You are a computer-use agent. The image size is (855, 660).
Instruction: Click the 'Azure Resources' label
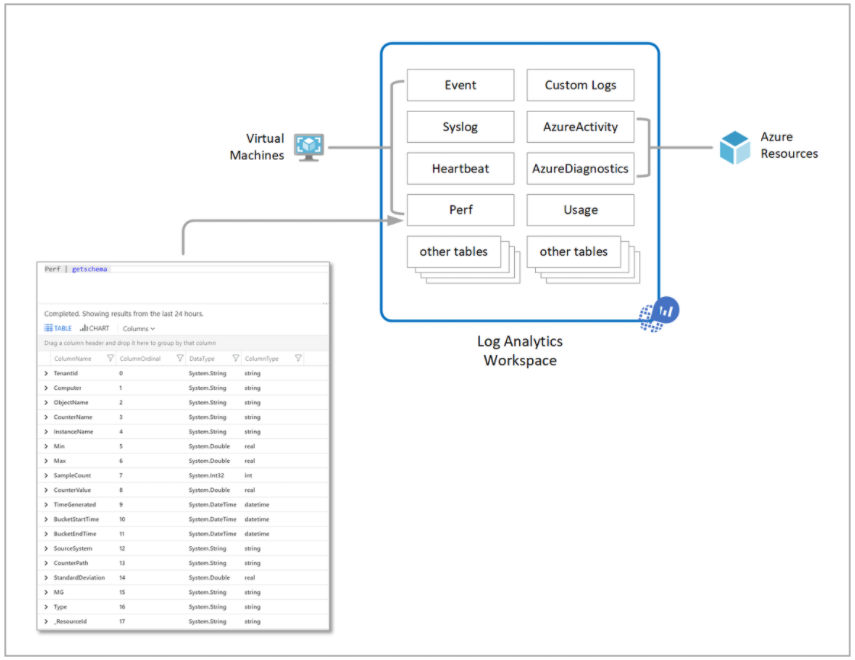(789, 145)
